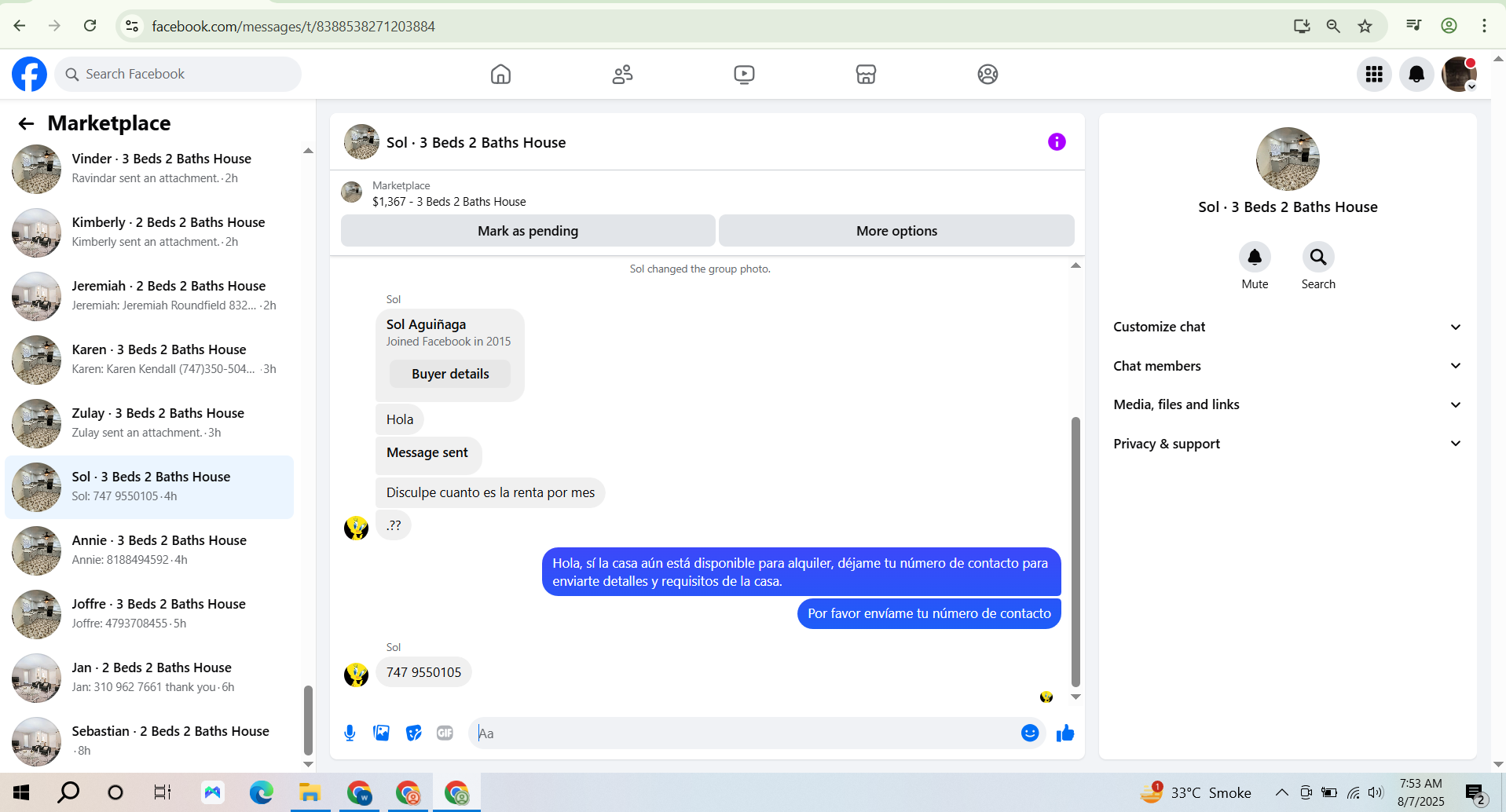Viewport: 1506px width, 812px height.
Task: Go back using the Marketplace arrow
Action: (x=26, y=123)
